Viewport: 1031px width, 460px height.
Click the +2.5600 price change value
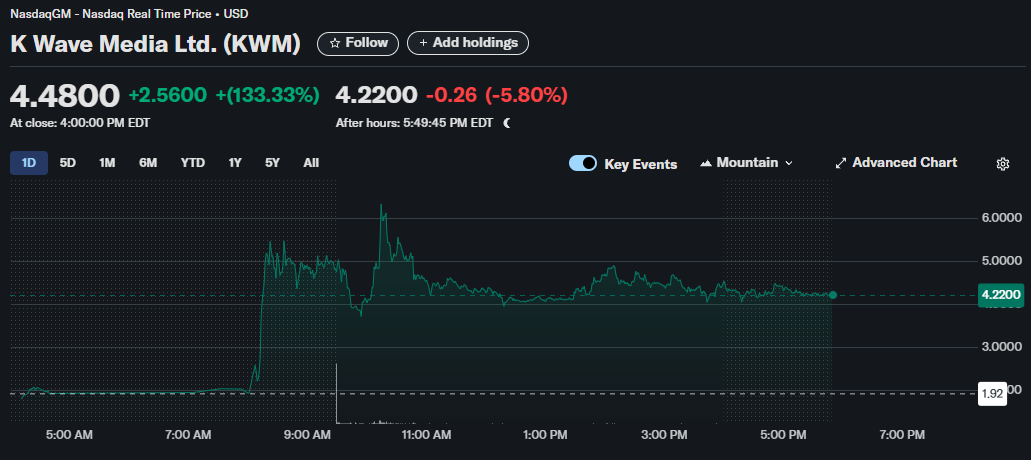point(168,95)
